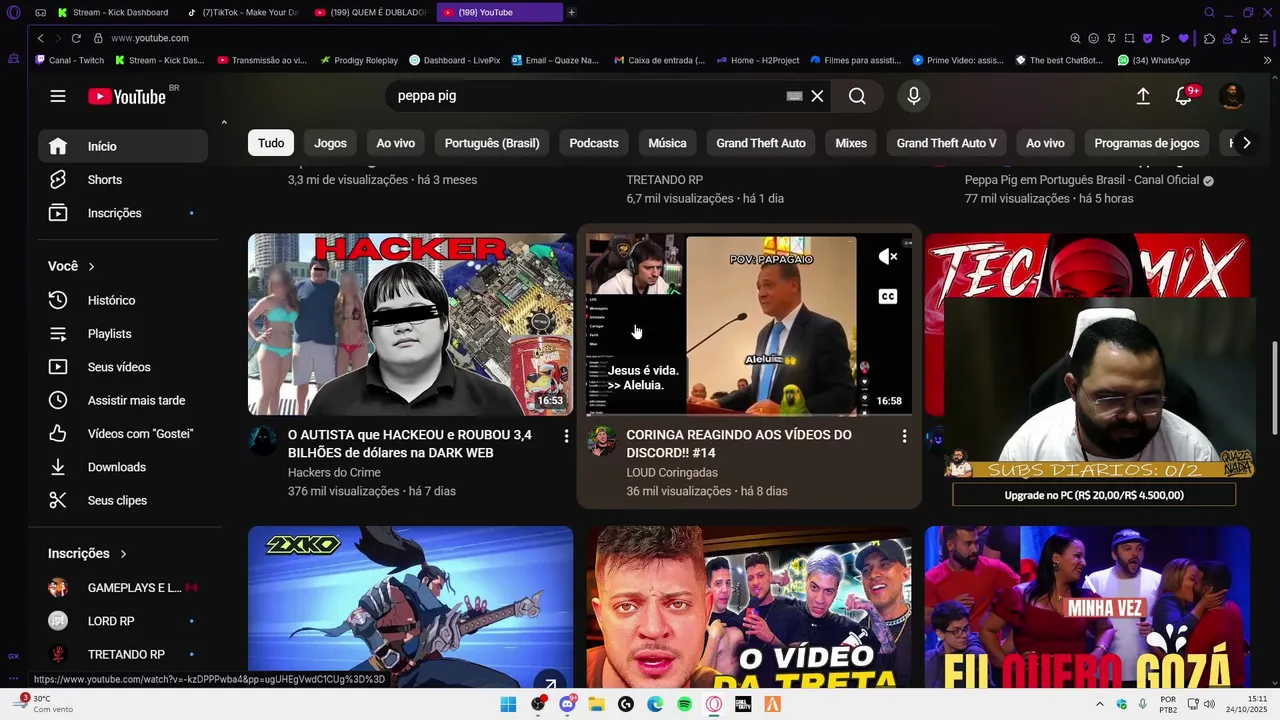Open Vídeos com "Gostei"
Image resolution: width=1280 pixels, height=720 pixels.
(x=123, y=434)
